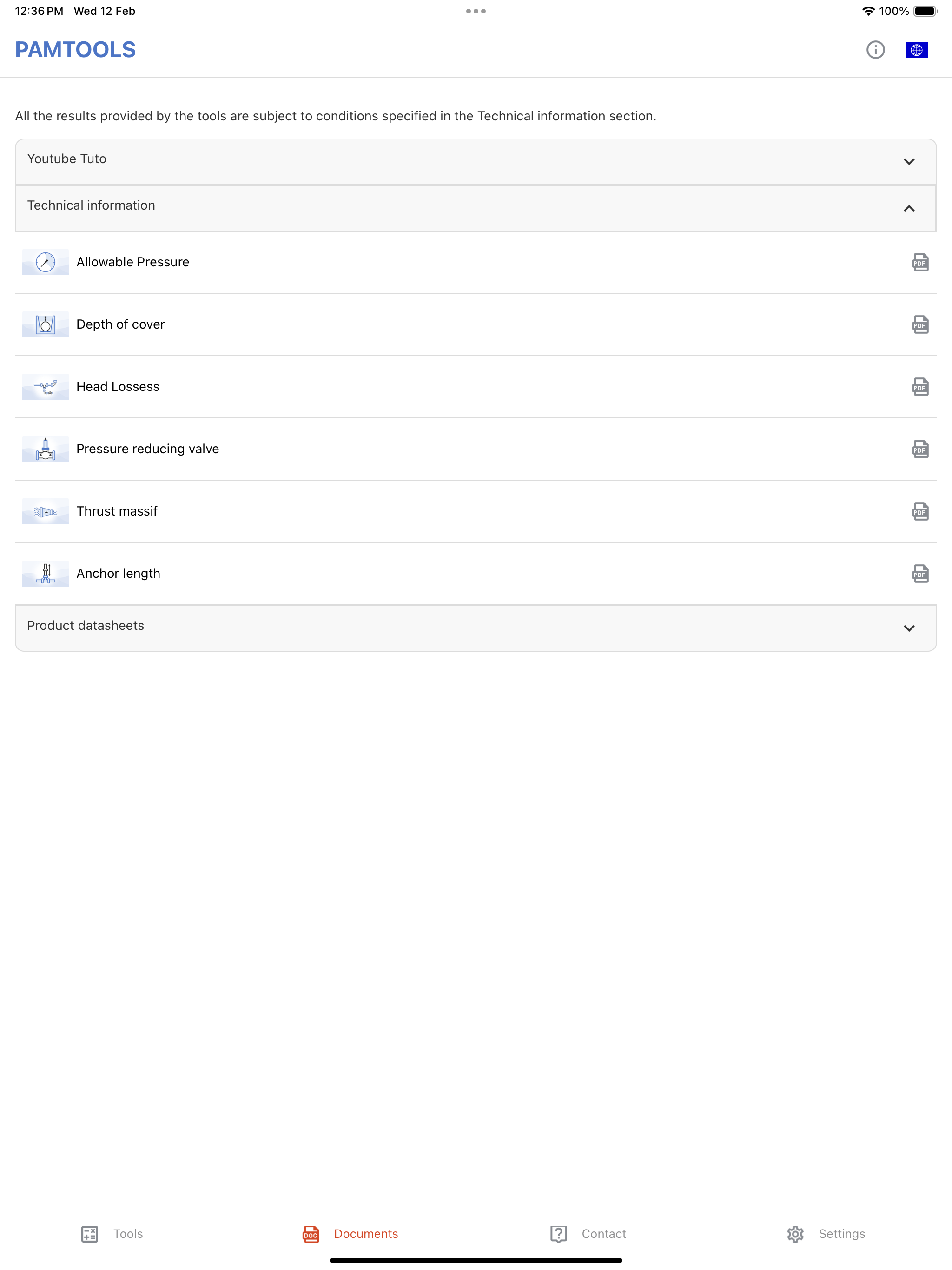Open the Settings tab

[x=826, y=1234]
